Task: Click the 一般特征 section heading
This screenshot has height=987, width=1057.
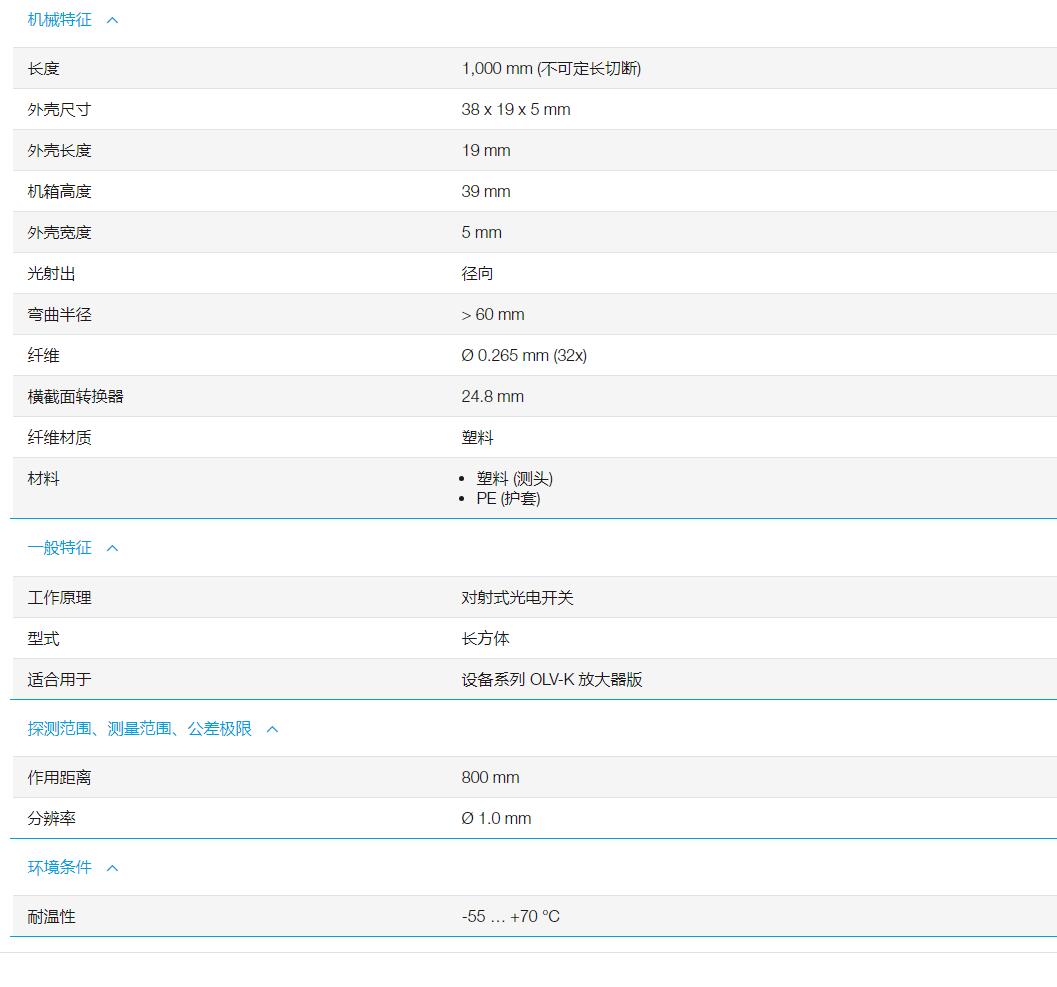Action: coord(59,547)
